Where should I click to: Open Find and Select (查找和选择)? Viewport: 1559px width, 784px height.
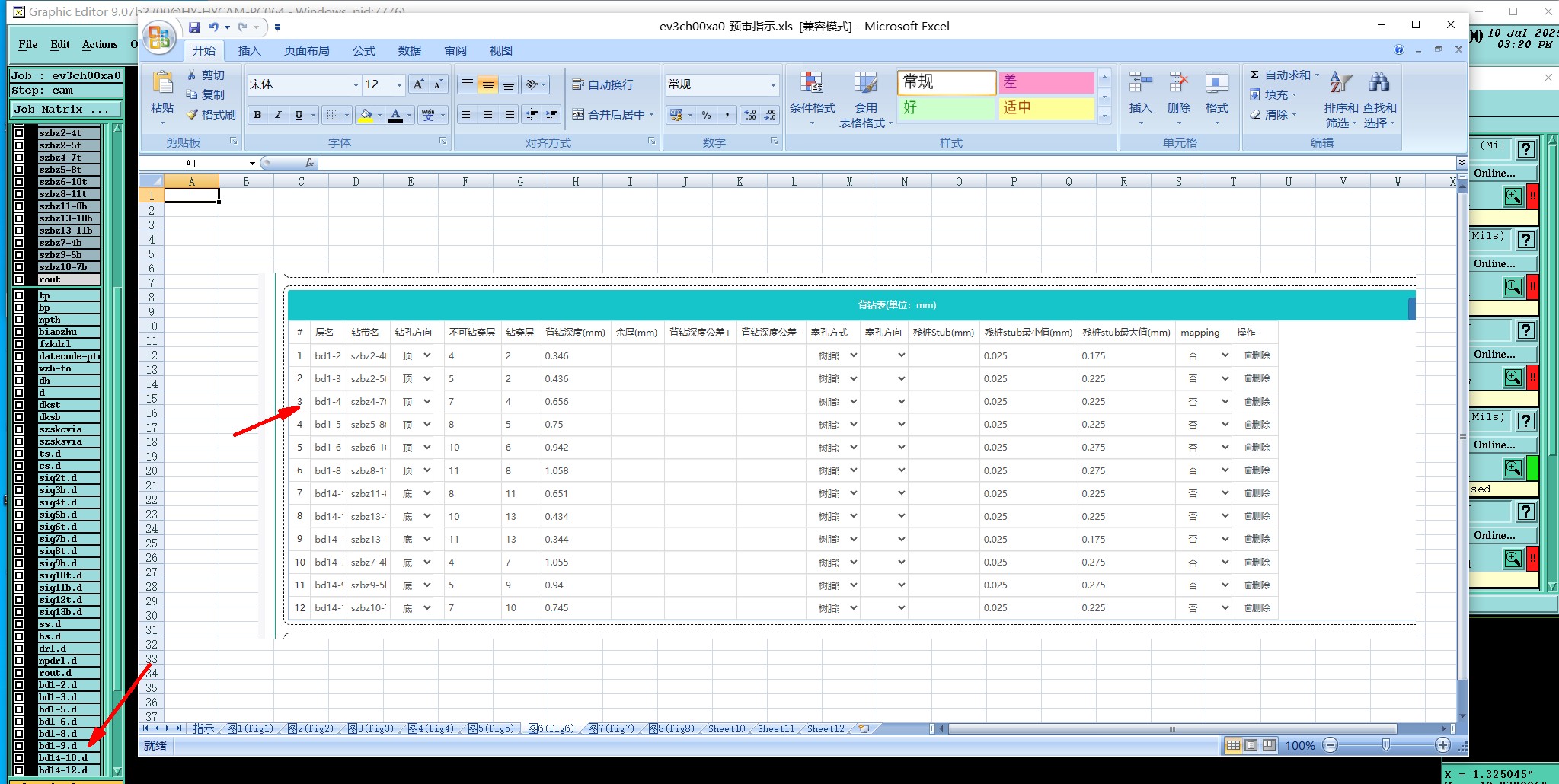[1379, 99]
